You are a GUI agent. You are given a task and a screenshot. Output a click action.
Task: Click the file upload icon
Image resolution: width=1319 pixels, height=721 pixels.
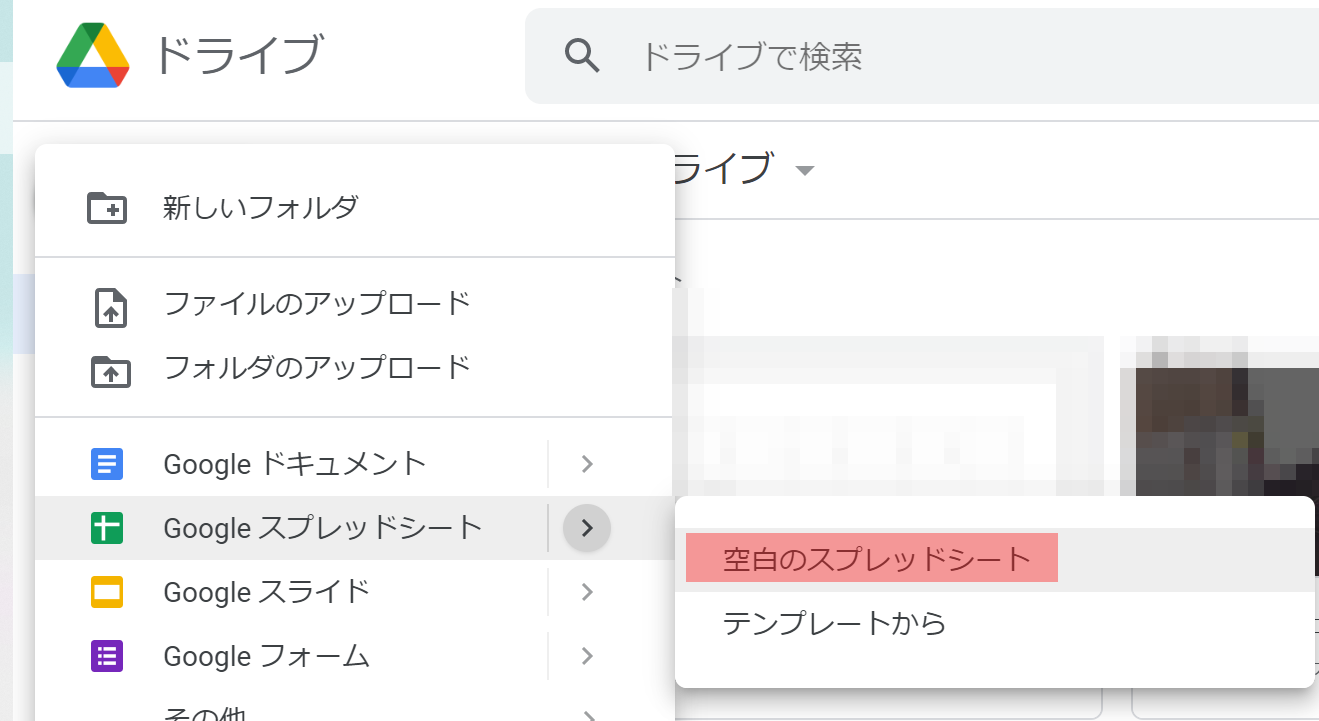click(x=109, y=308)
